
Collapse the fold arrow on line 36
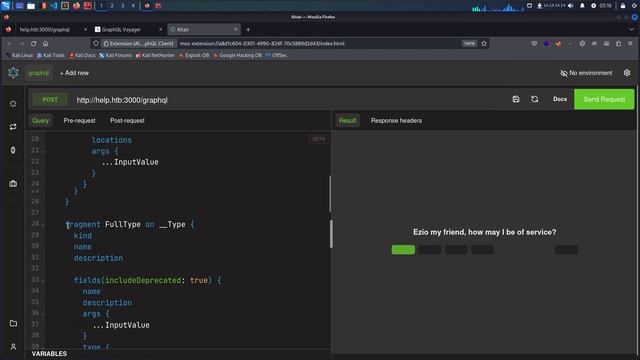click(x=43, y=314)
